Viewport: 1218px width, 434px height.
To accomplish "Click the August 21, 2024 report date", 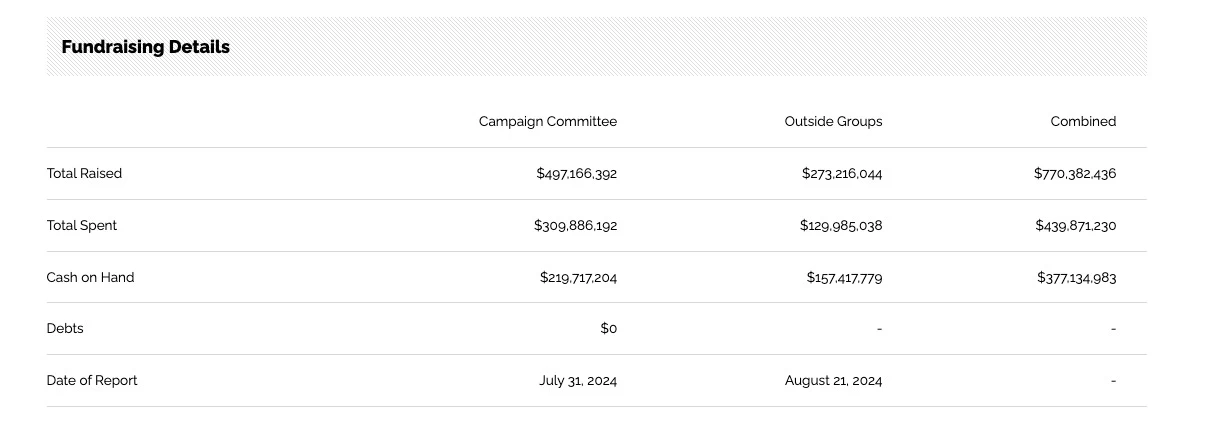I will click(x=833, y=380).
